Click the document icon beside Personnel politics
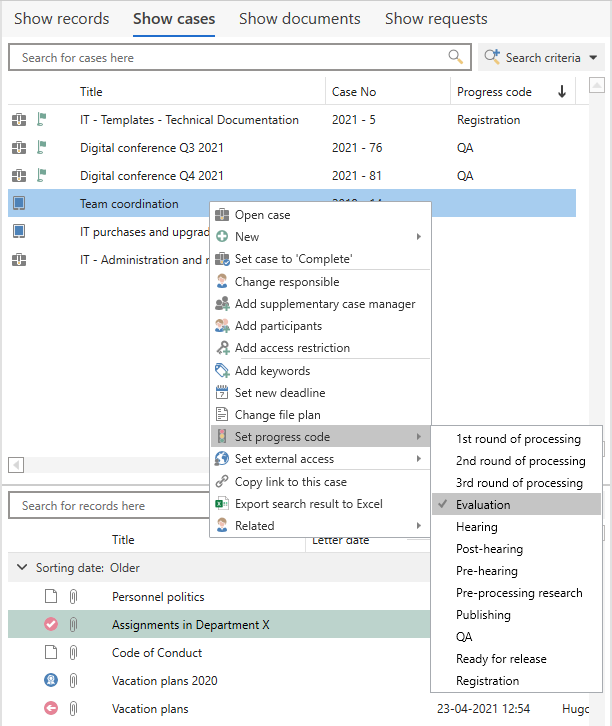Viewport: 612px width, 726px height. [51, 597]
